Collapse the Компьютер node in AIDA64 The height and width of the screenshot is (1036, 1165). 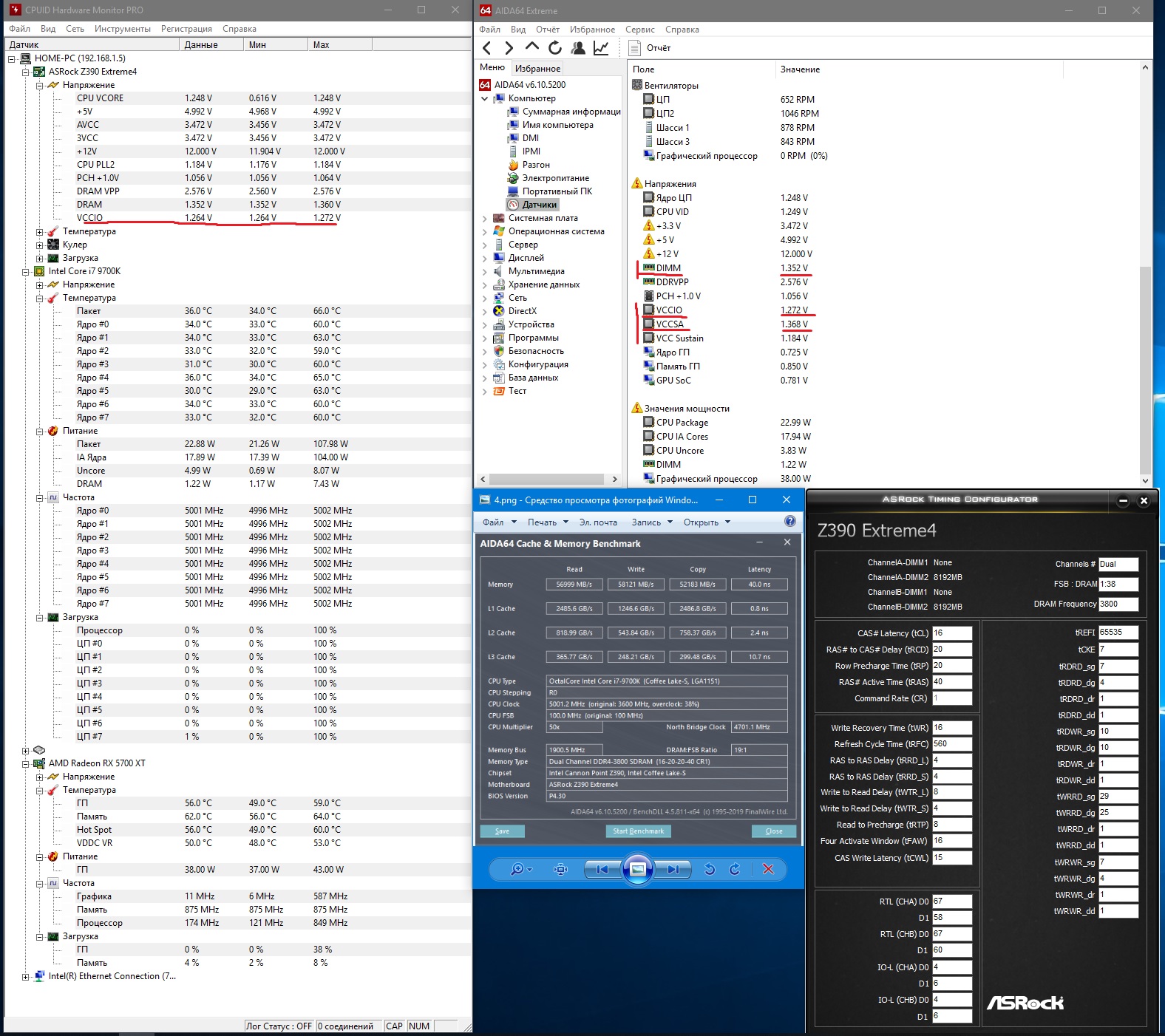[x=485, y=98]
